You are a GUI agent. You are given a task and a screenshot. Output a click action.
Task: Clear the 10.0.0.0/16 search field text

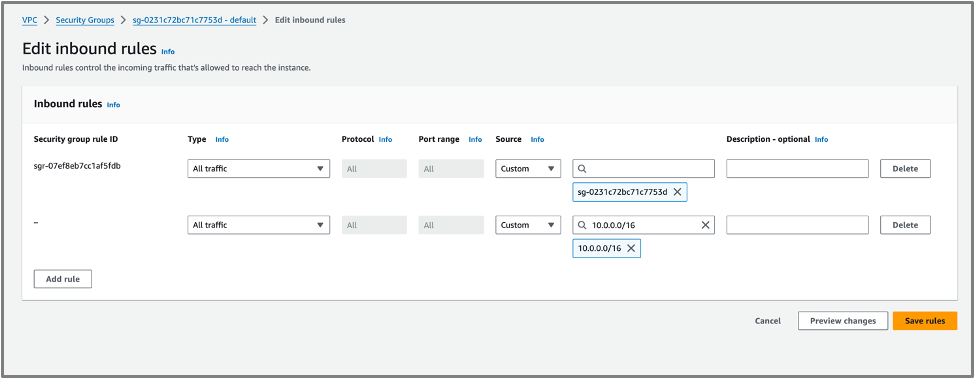(x=705, y=225)
